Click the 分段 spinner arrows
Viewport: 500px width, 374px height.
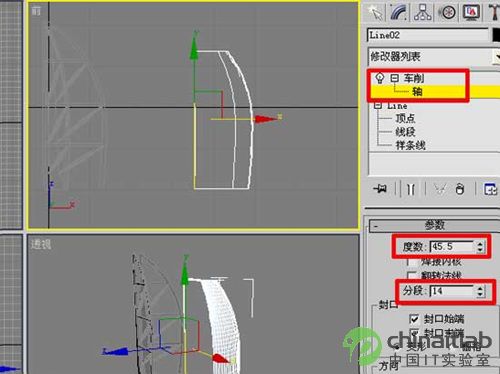[480, 291]
